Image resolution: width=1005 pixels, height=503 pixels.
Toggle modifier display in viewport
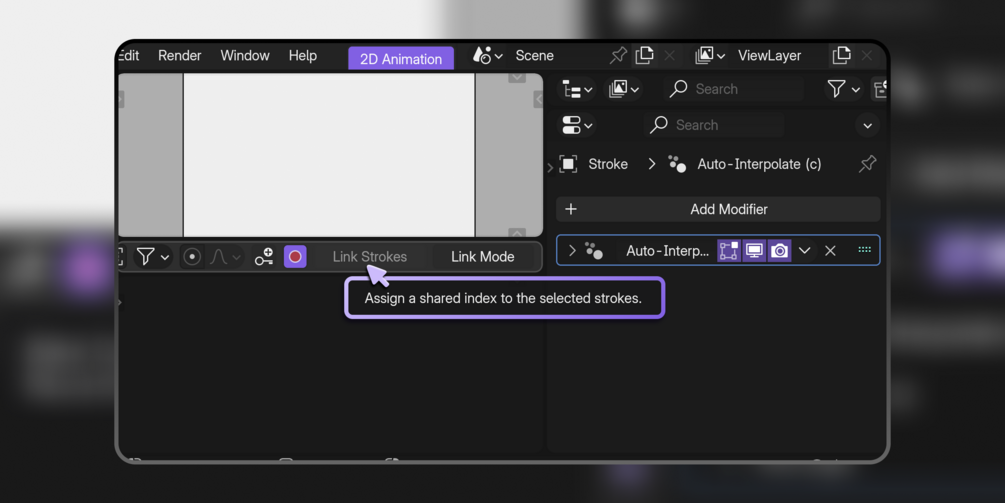[x=754, y=251]
